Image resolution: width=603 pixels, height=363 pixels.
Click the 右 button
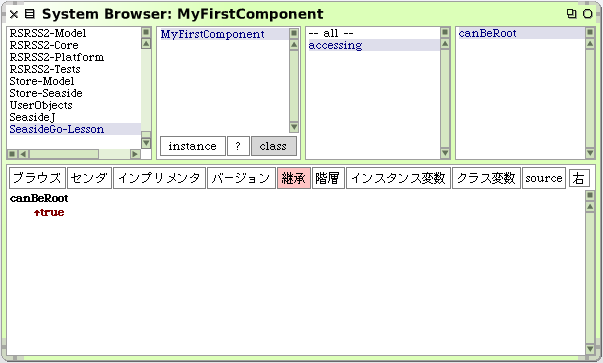click(579, 178)
